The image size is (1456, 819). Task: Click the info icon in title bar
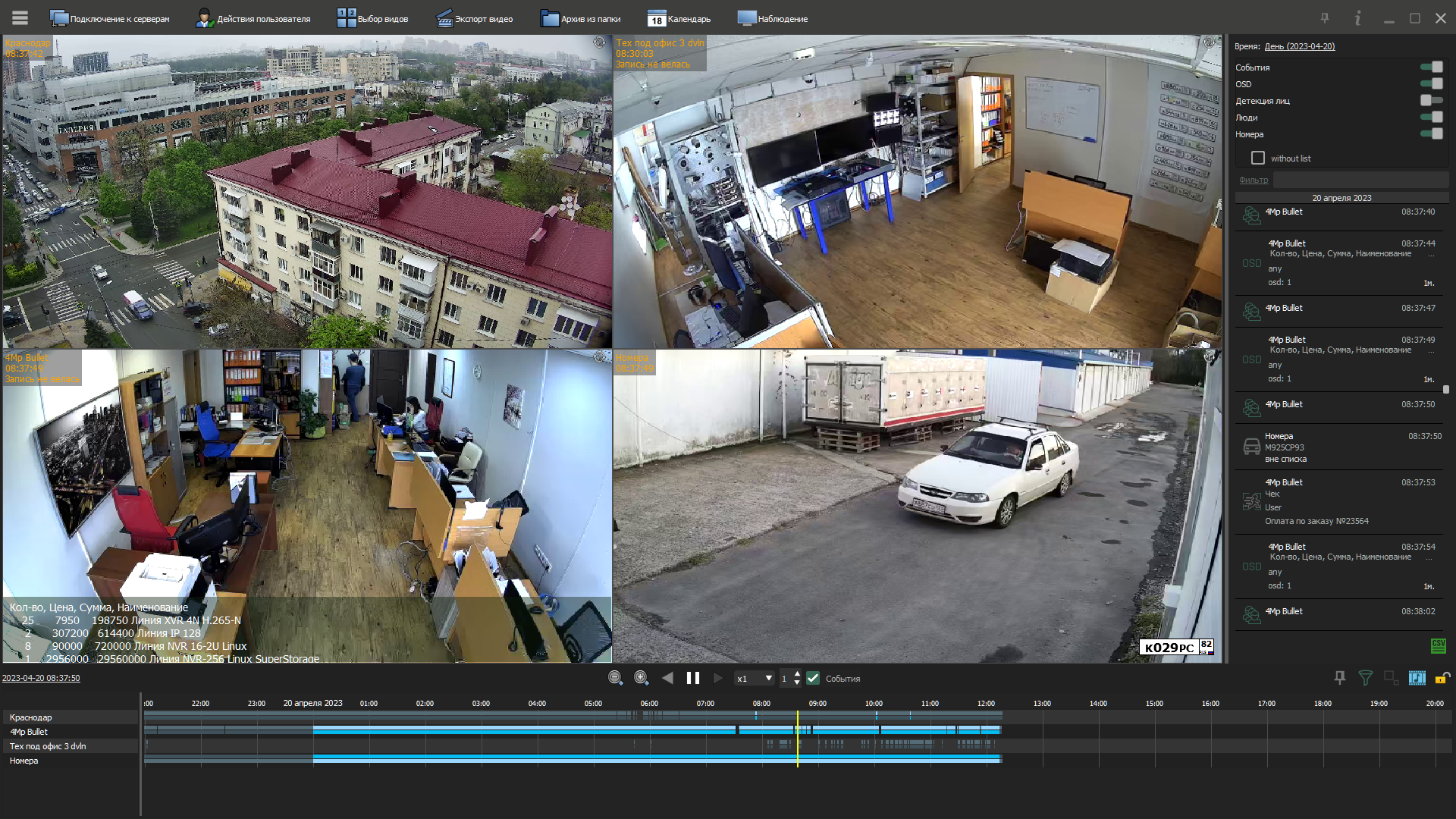tap(1357, 18)
